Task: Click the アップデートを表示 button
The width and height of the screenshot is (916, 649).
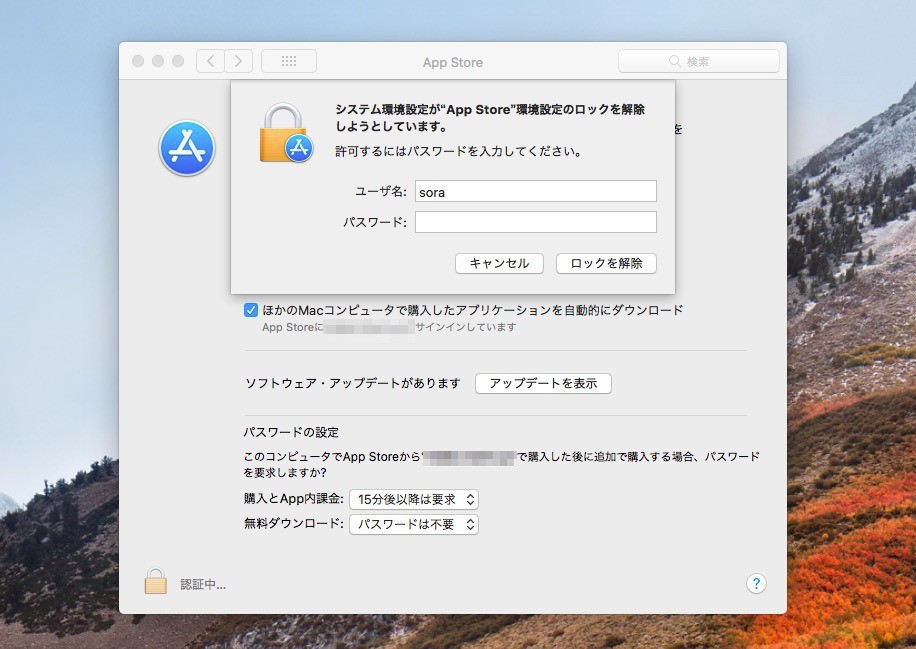Action: coord(543,383)
